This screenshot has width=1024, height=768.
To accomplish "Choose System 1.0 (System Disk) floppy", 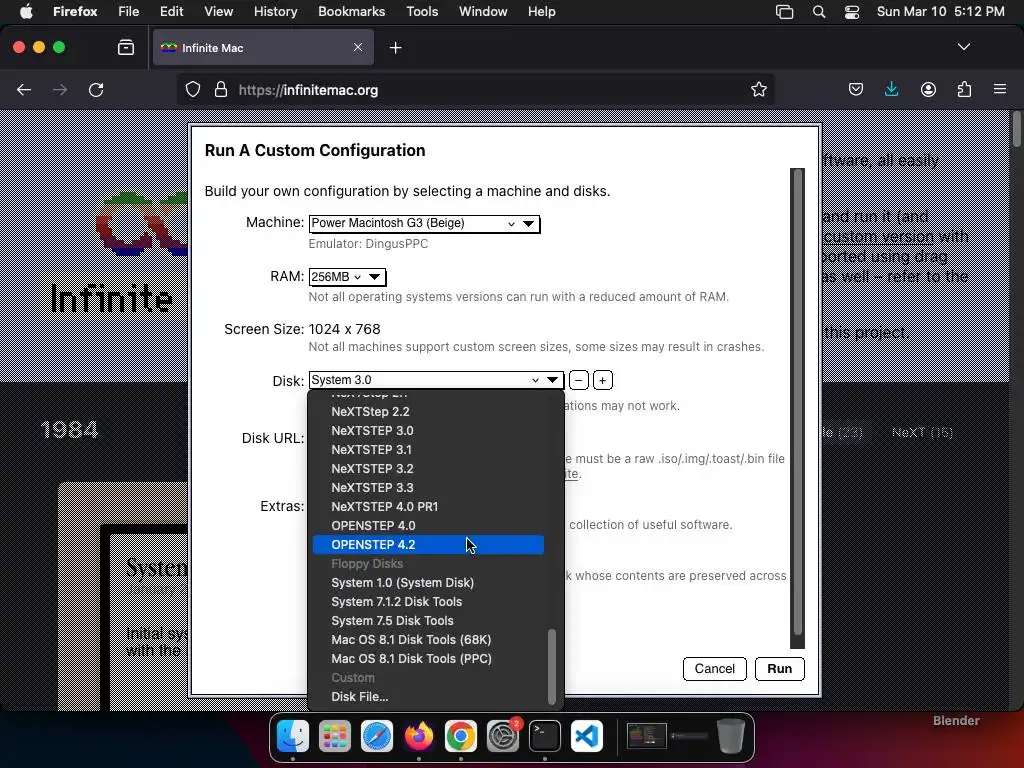I will [x=428, y=583].
